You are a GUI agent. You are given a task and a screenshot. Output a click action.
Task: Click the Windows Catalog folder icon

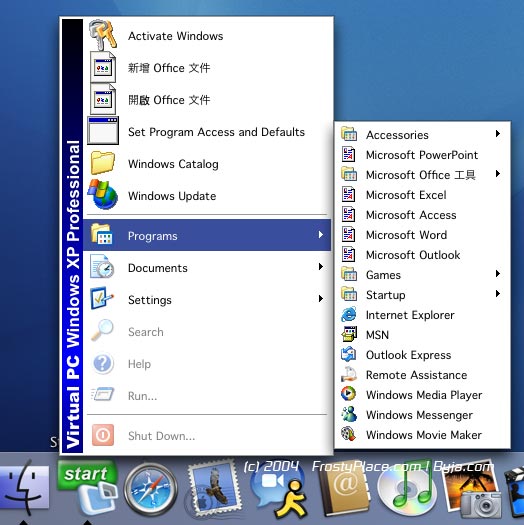pyautogui.click(x=103, y=163)
